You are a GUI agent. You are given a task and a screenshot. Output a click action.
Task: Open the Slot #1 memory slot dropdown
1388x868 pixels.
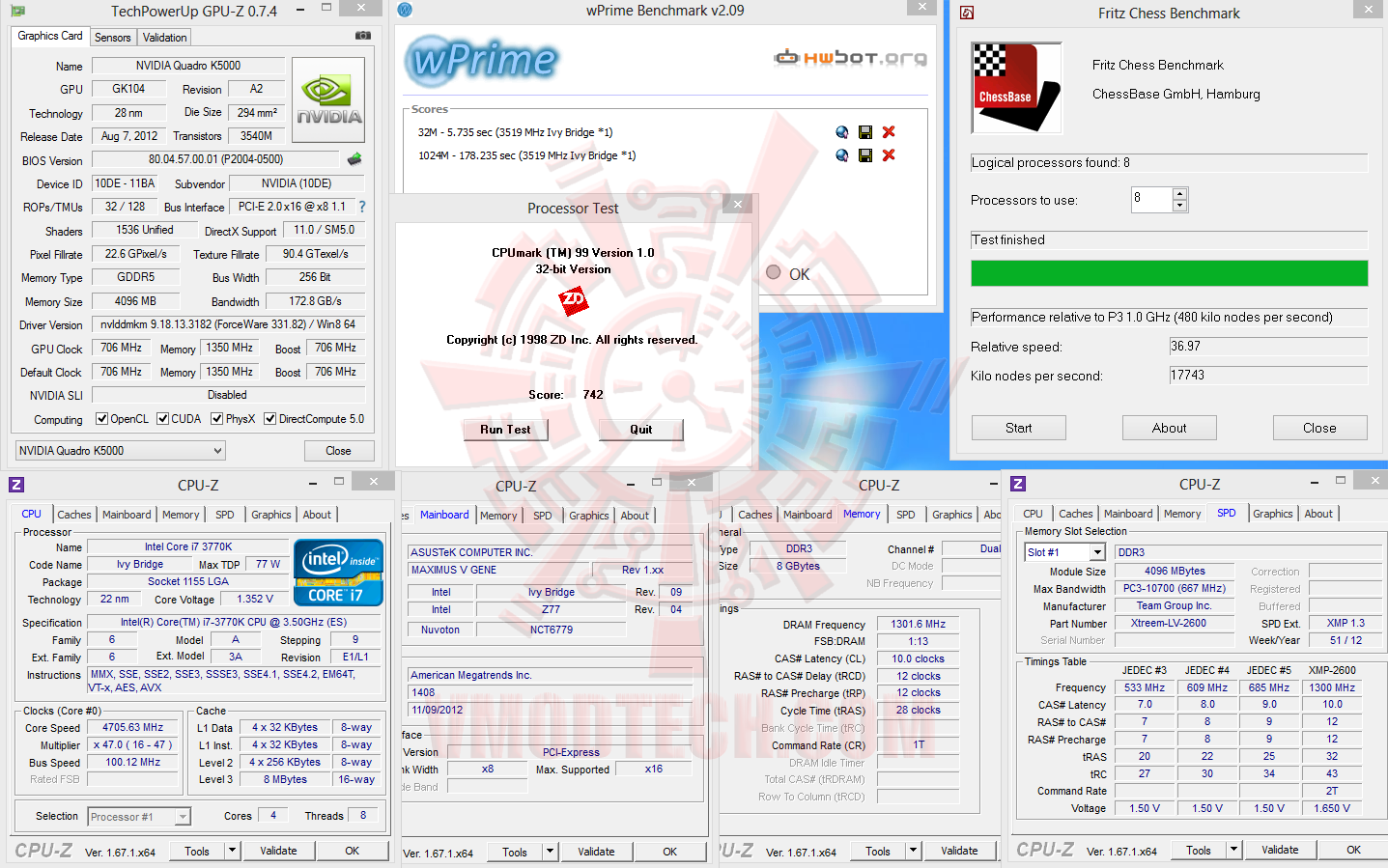pyautogui.click(x=1065, y=552)
